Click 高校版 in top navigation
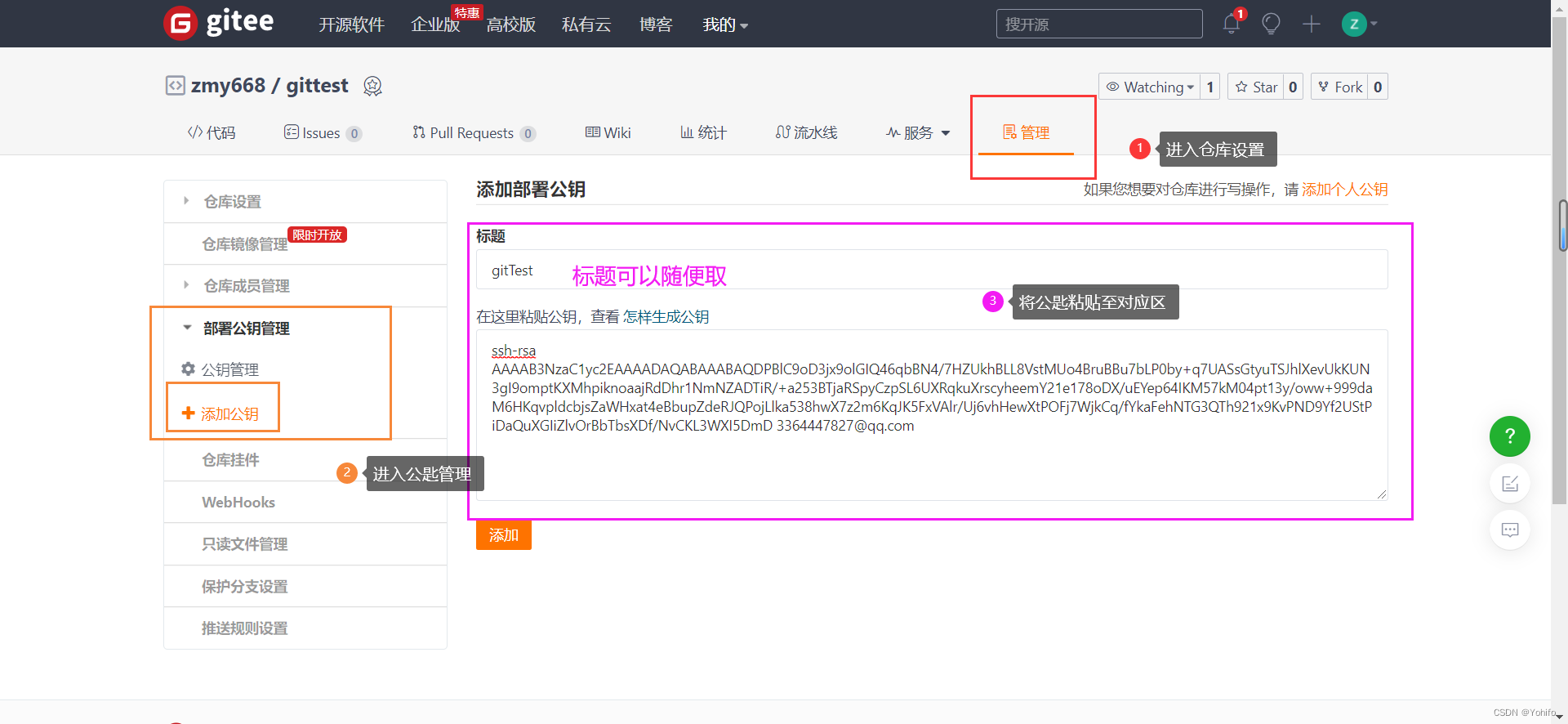Viewport: 1568px width, 724px height. (x=511, y=25)
